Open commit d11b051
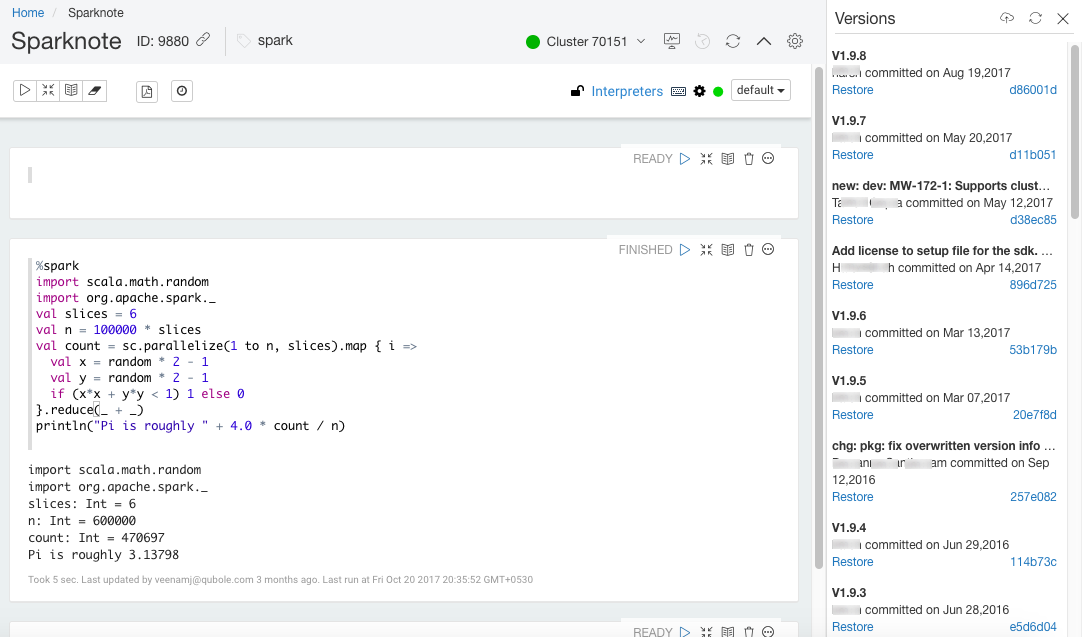The height and width of the screenshot is (637, 1082). 1032,155
